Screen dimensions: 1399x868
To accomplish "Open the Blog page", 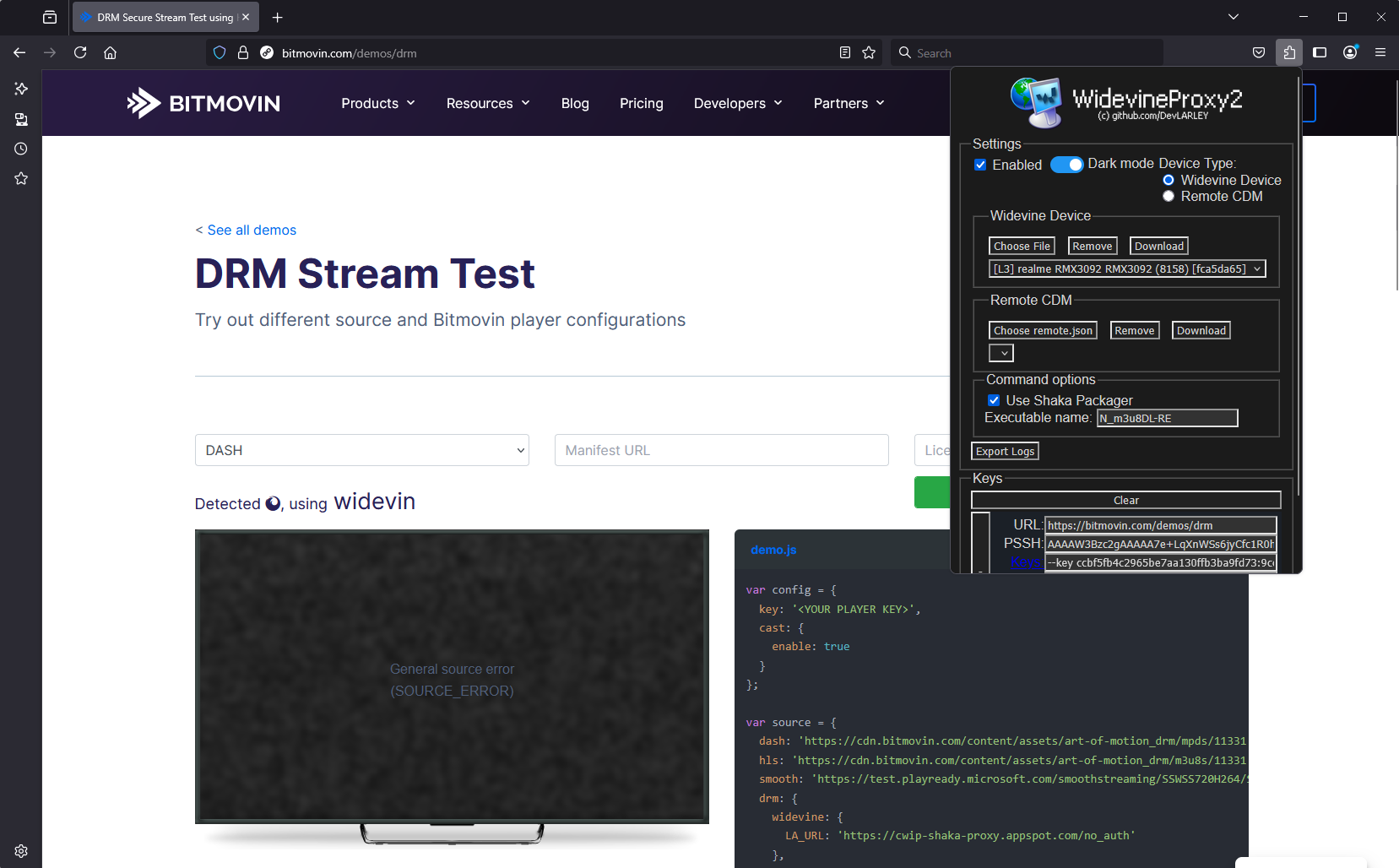I will click(x=575, y=103).
